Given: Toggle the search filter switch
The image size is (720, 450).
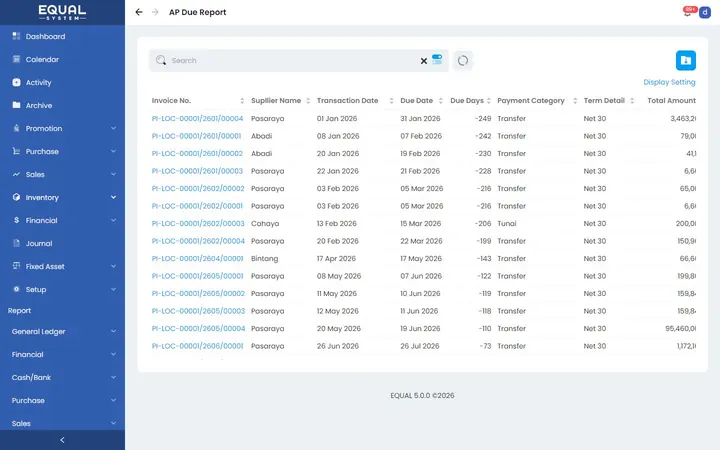Looking at the screenshot, I should (x=437, y=59).
